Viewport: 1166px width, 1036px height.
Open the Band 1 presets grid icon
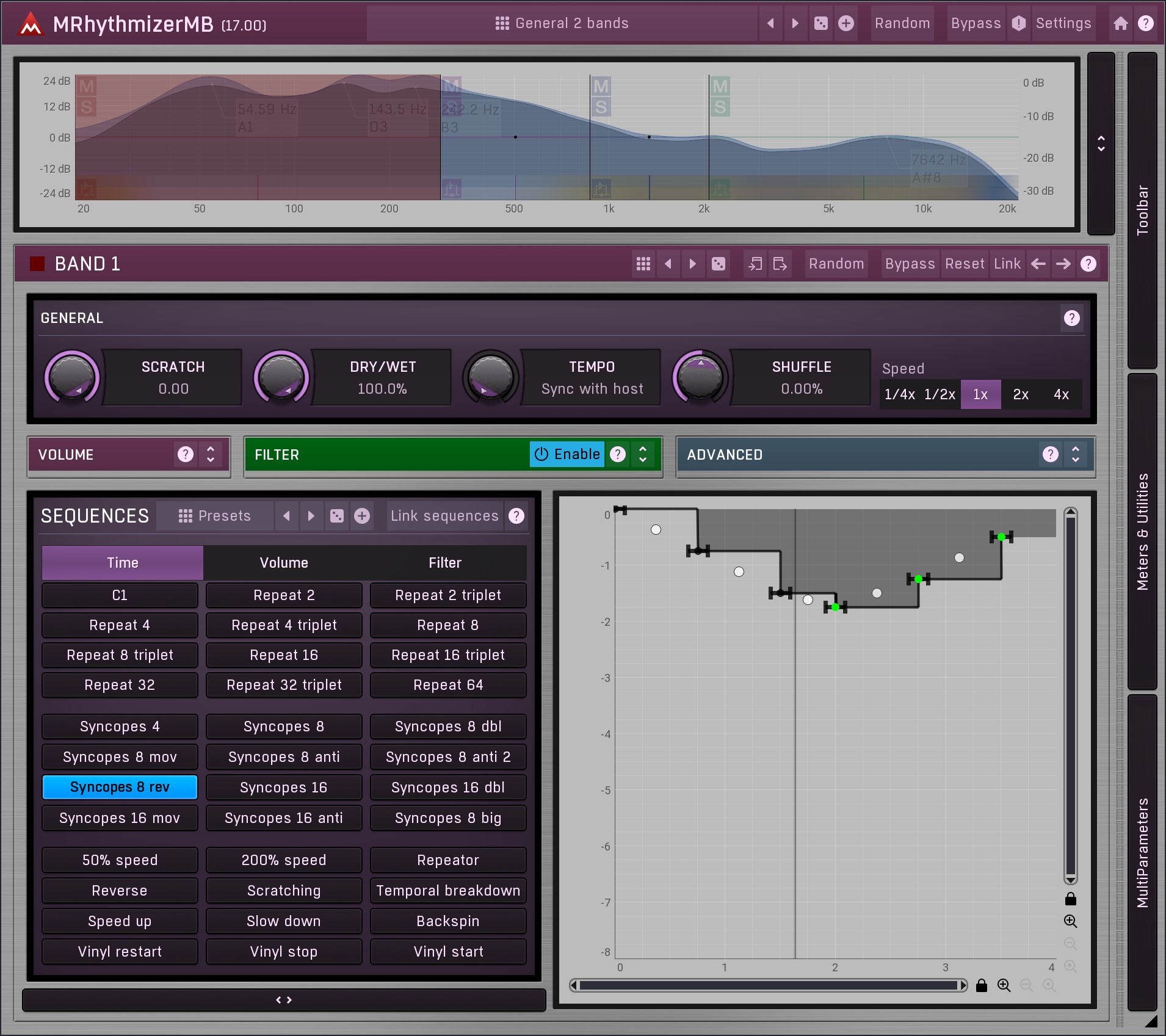tap(643, 264)
